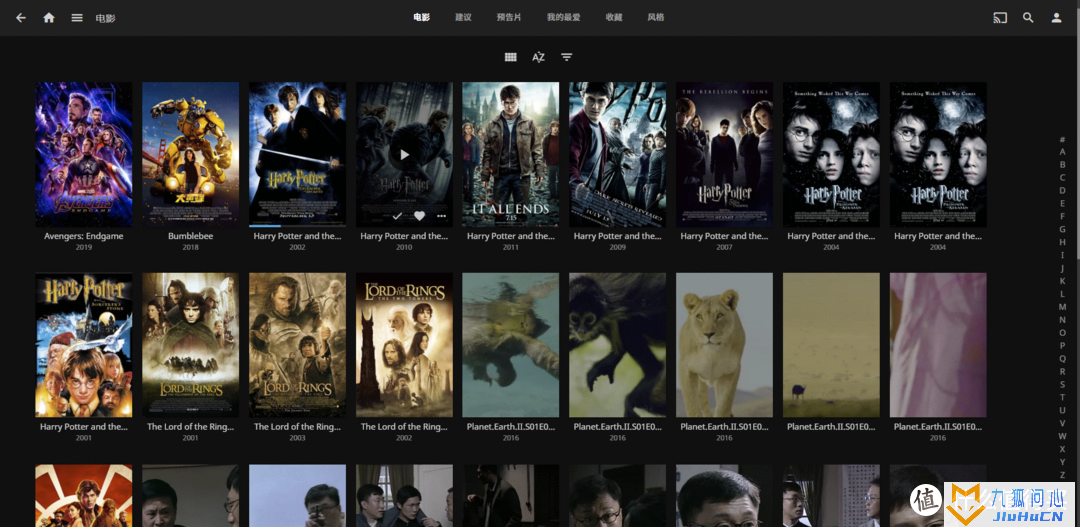Image resolution: width=1080 pixels, height=527 pixels.
Task: Jump to letter S in index
Action: coord(1063,384)
